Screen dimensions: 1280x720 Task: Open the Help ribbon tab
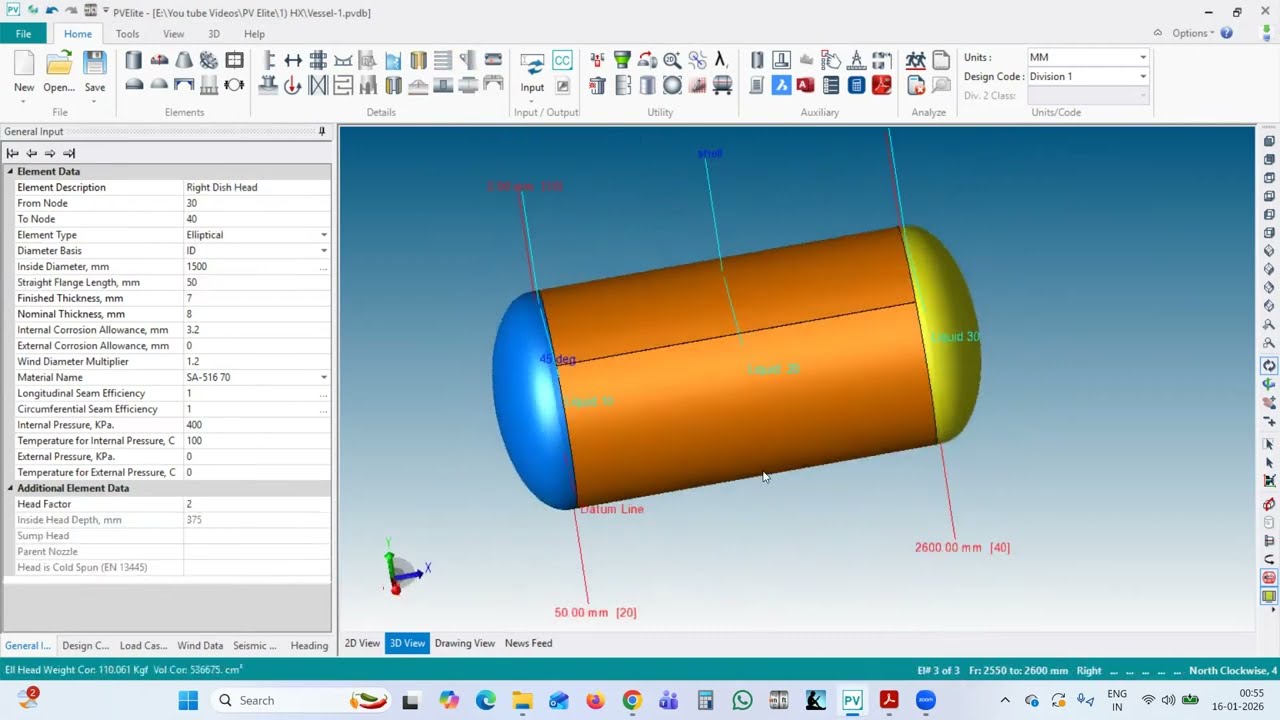[254, 34]
